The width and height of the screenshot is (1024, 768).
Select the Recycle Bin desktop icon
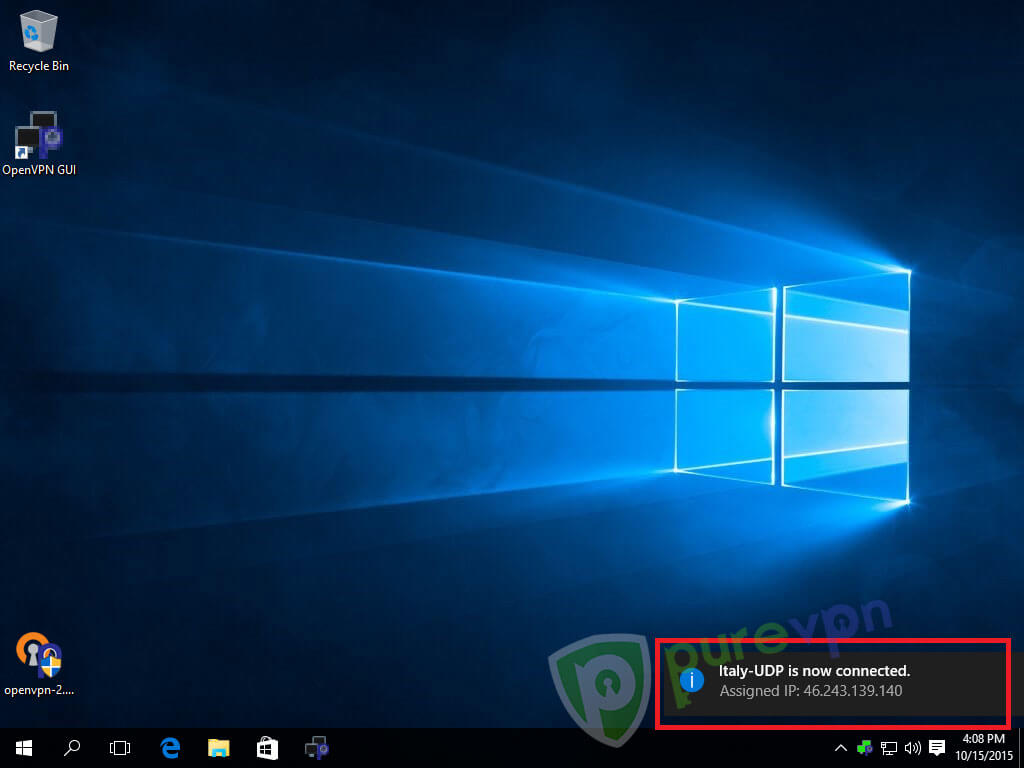39,41
